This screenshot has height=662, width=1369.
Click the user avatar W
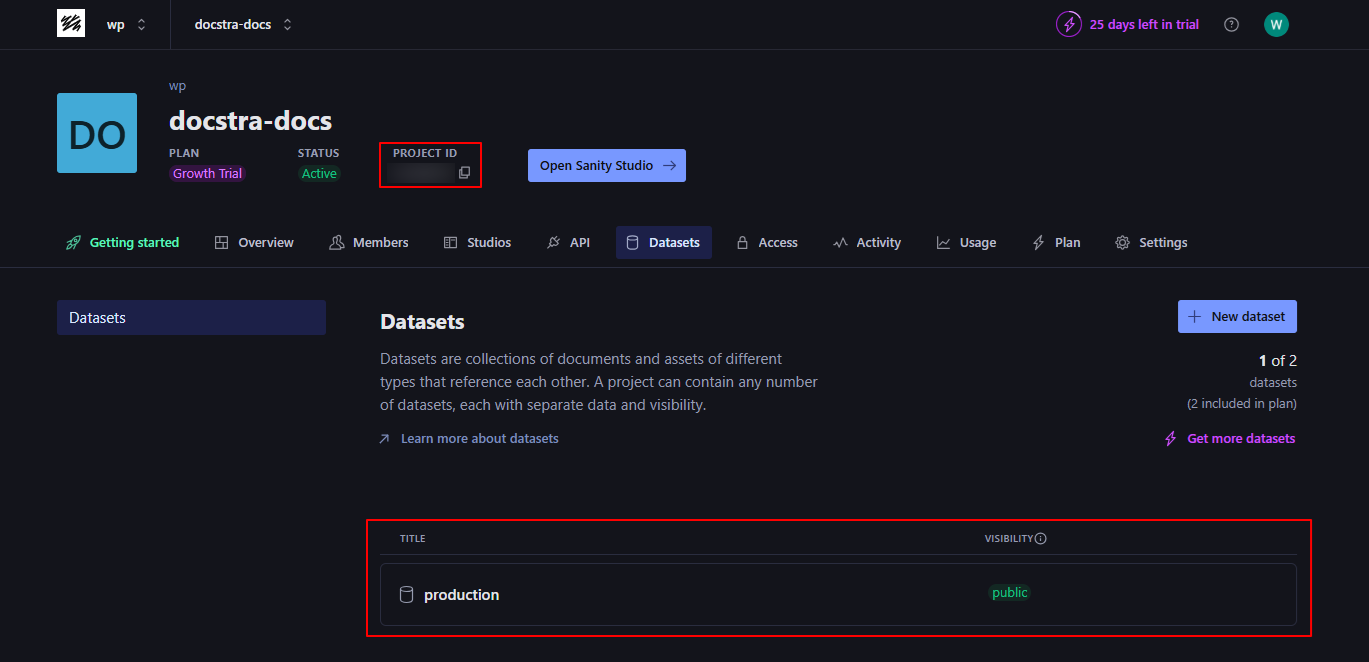pos(1276,24)
